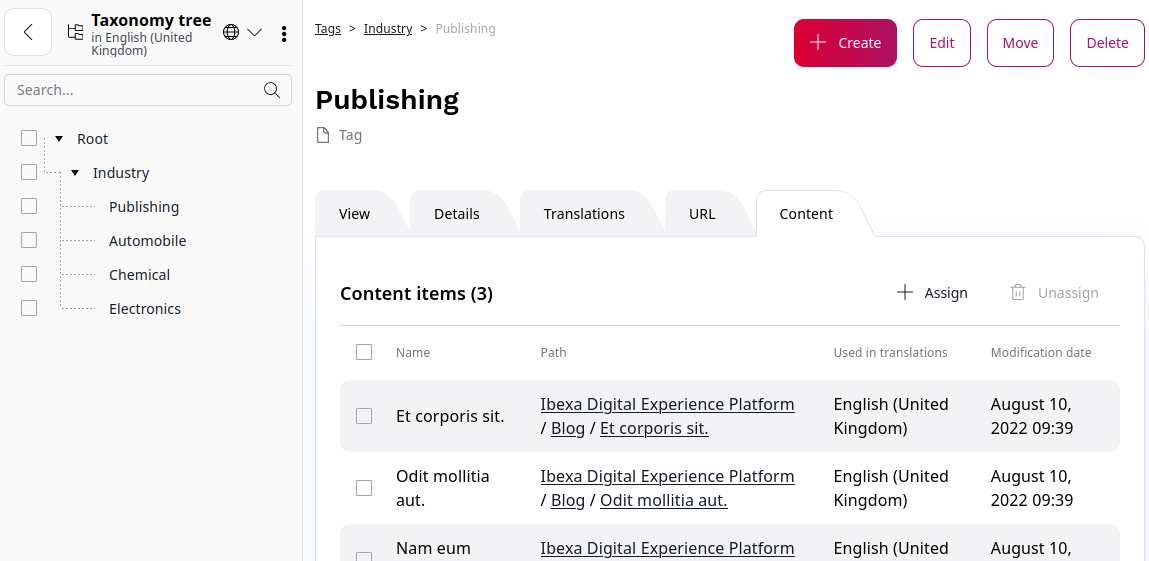1149x561 pixels.
Task: Select Automobile in the taxonomy tree
Action: click(x=147, y=240)
